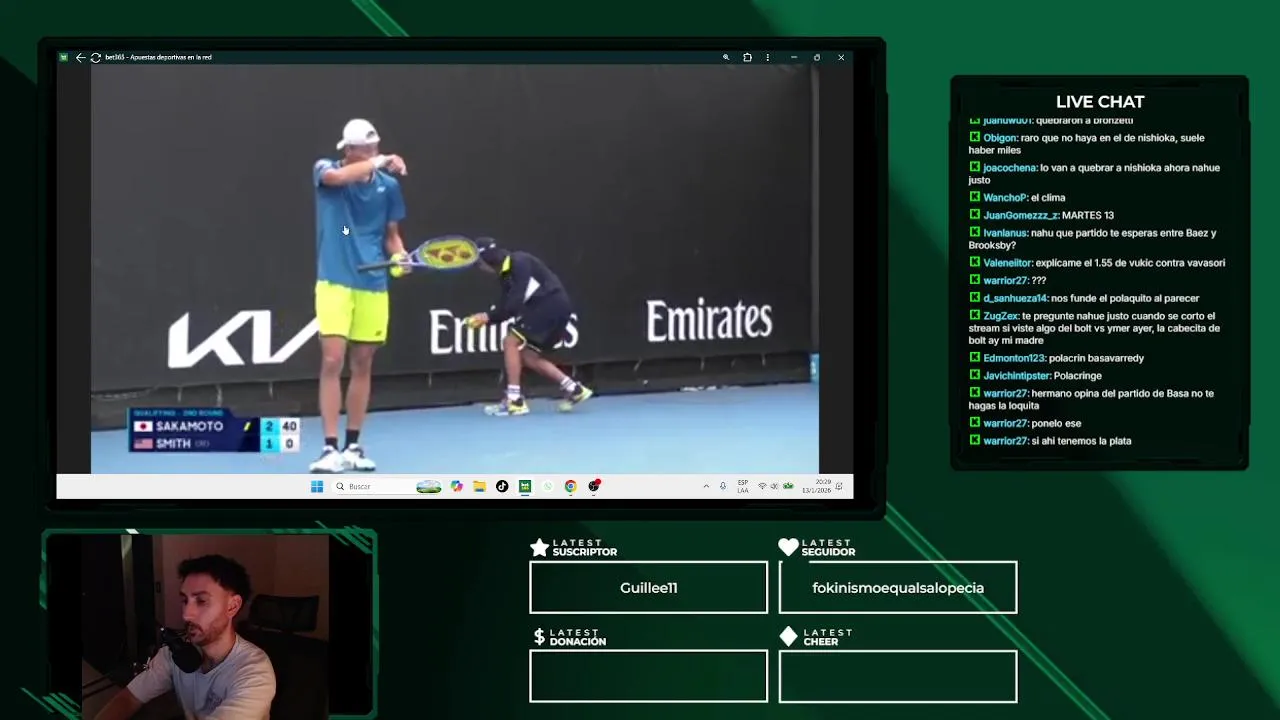Go back in the bet365 window
The width and height of the screenshot is (1280, 720).
pos(80,58)
